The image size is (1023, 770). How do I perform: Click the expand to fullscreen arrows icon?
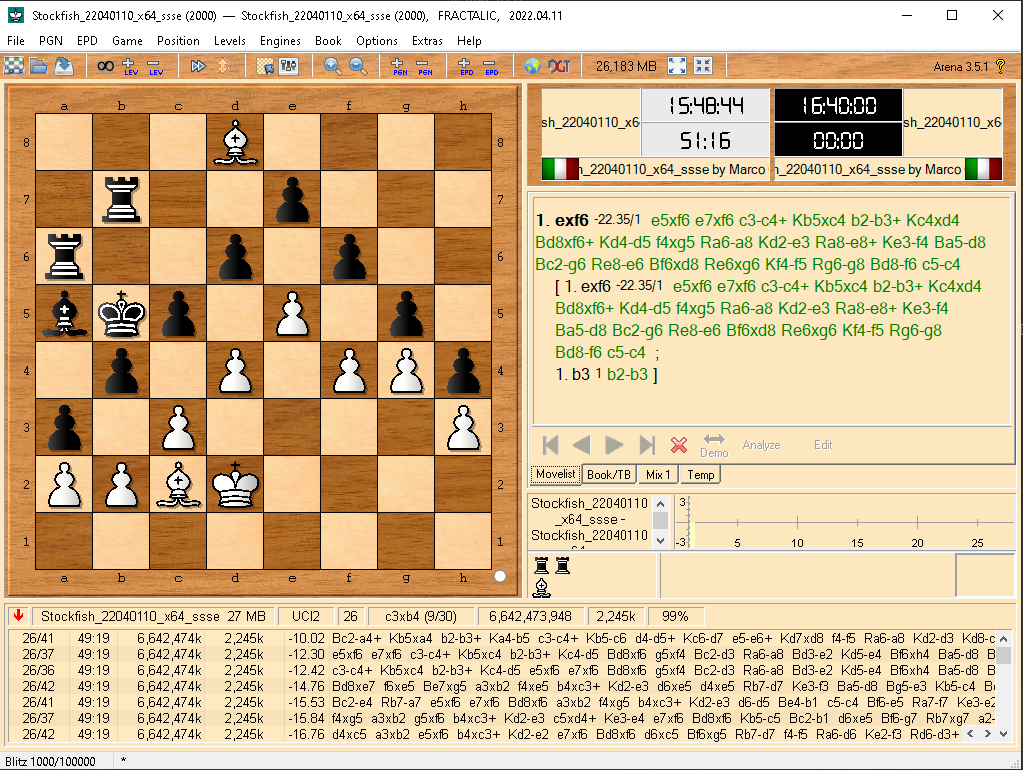click(x=677, y=66)
